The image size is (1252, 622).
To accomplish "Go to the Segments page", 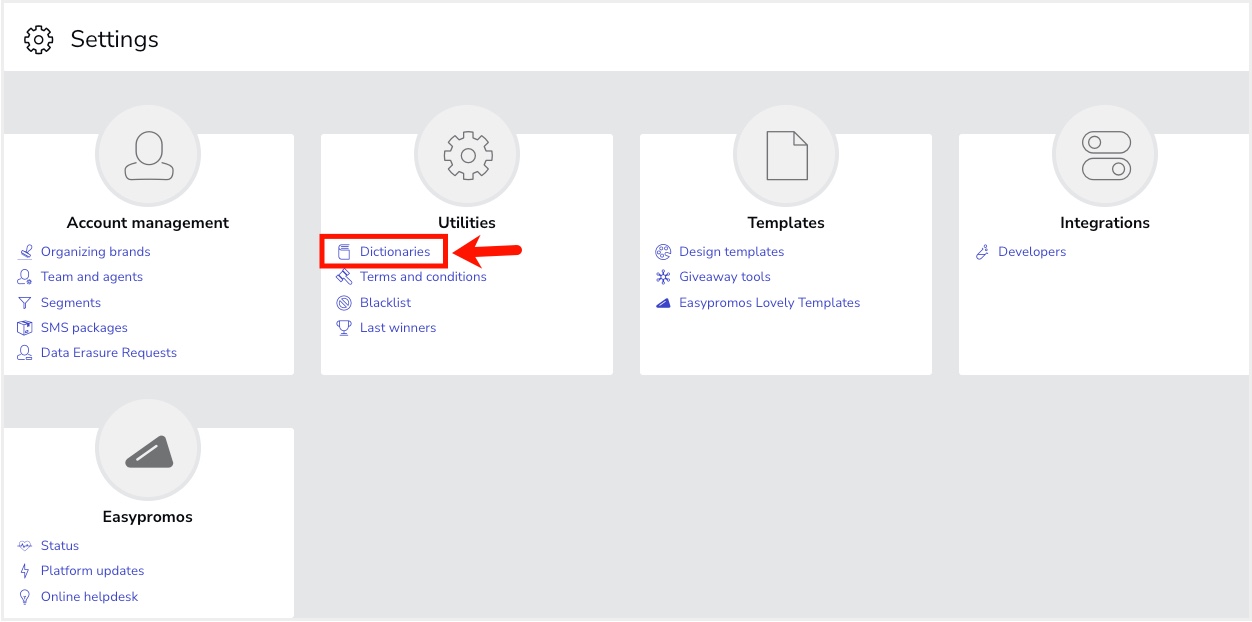I will point(71,303).
